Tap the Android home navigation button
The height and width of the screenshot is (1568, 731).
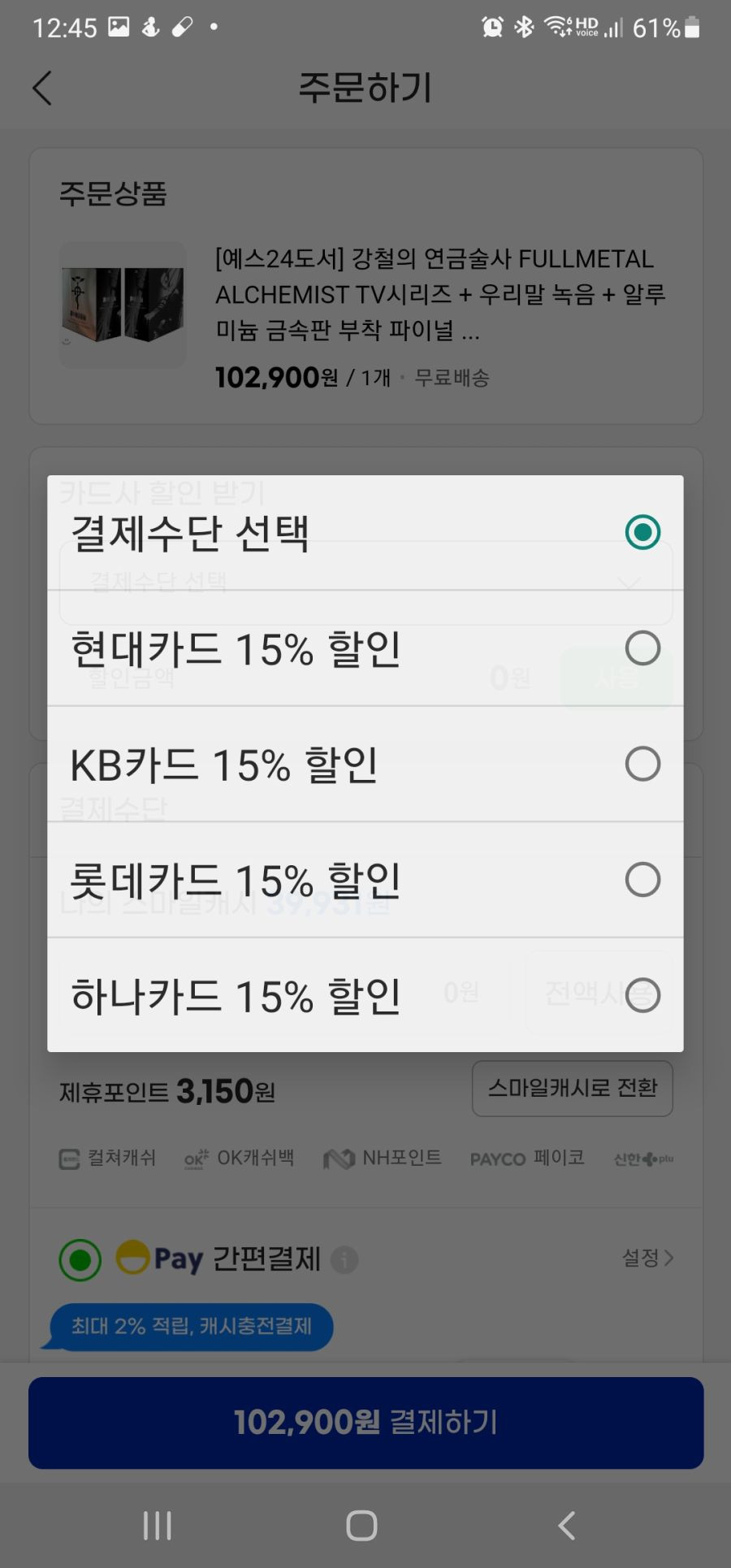click(x=361, y=1526)
